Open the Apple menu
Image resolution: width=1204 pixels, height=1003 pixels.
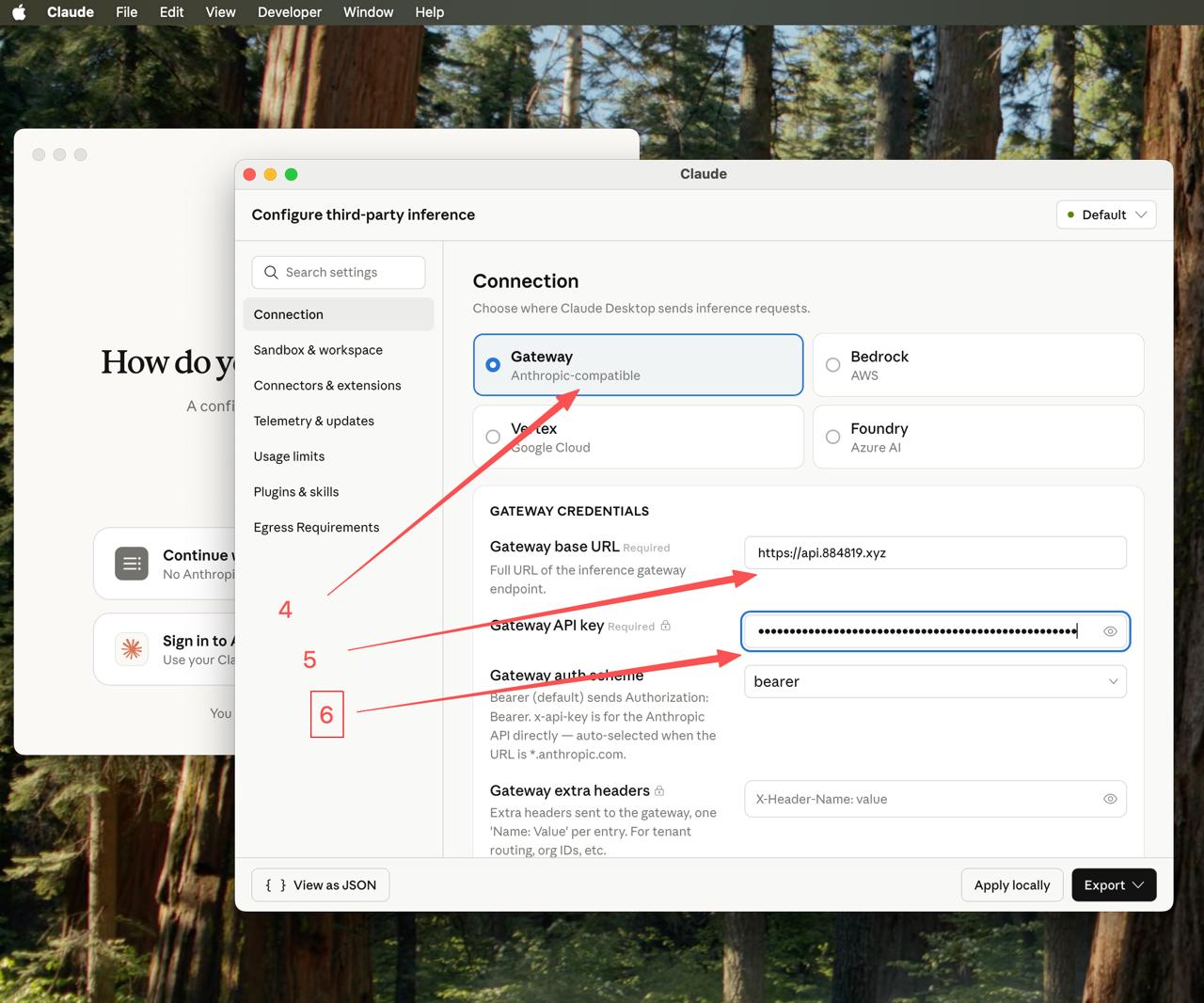tap(19, 12)
